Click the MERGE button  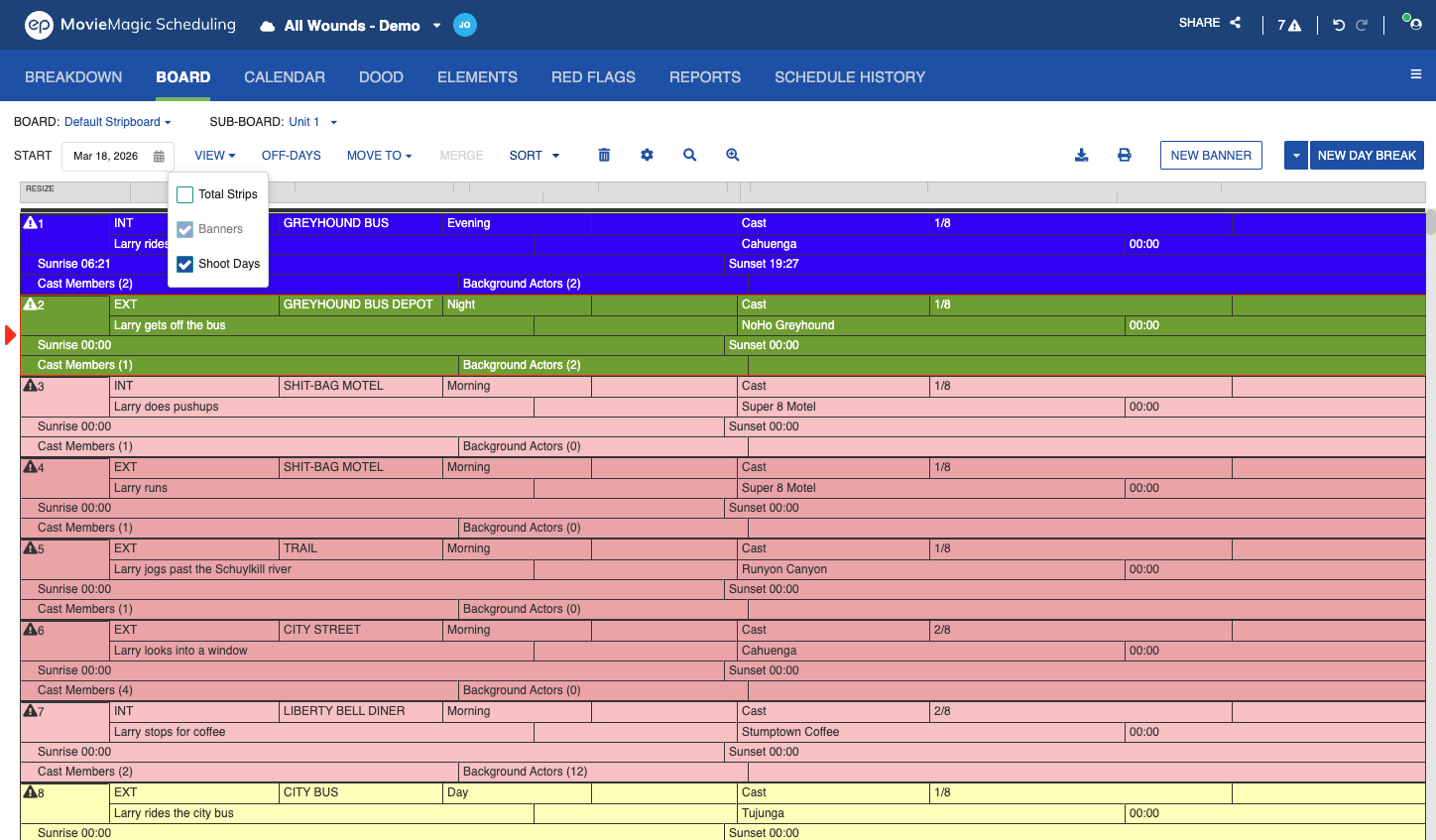[x=461, y=156]
